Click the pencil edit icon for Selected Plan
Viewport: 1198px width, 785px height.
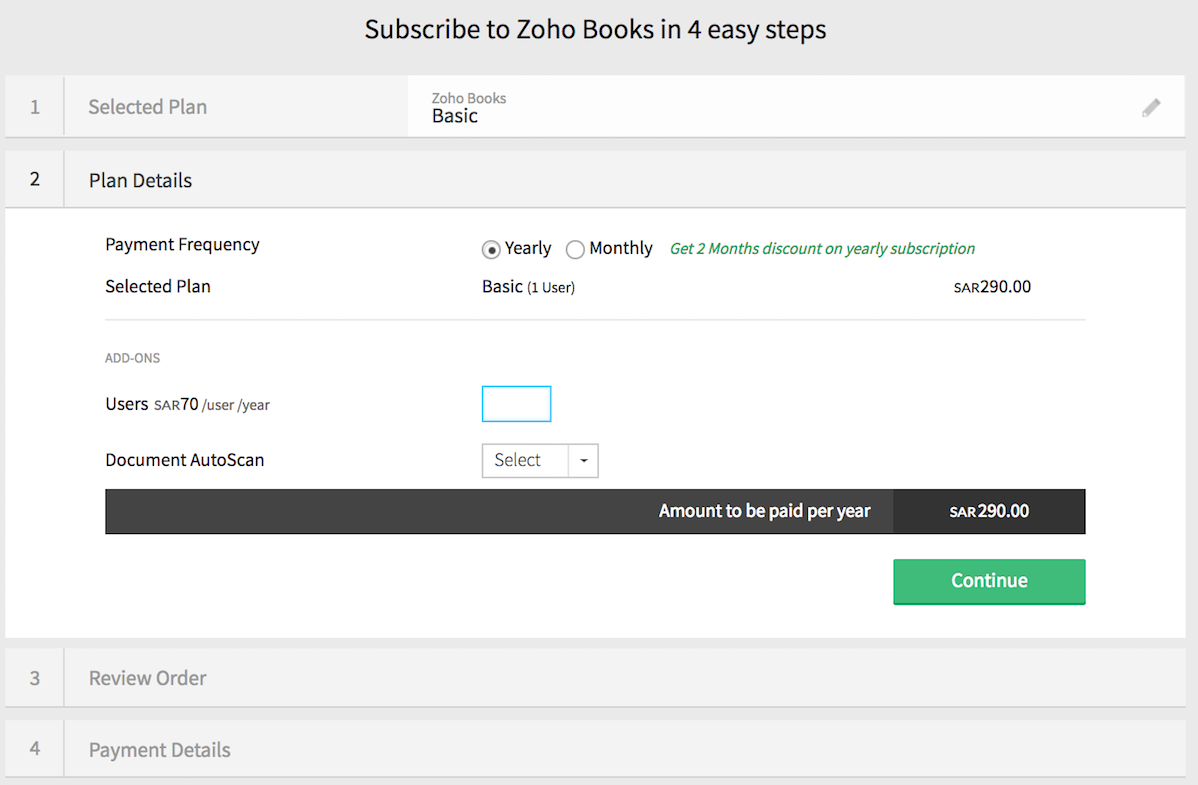[x=1151, y=108]
